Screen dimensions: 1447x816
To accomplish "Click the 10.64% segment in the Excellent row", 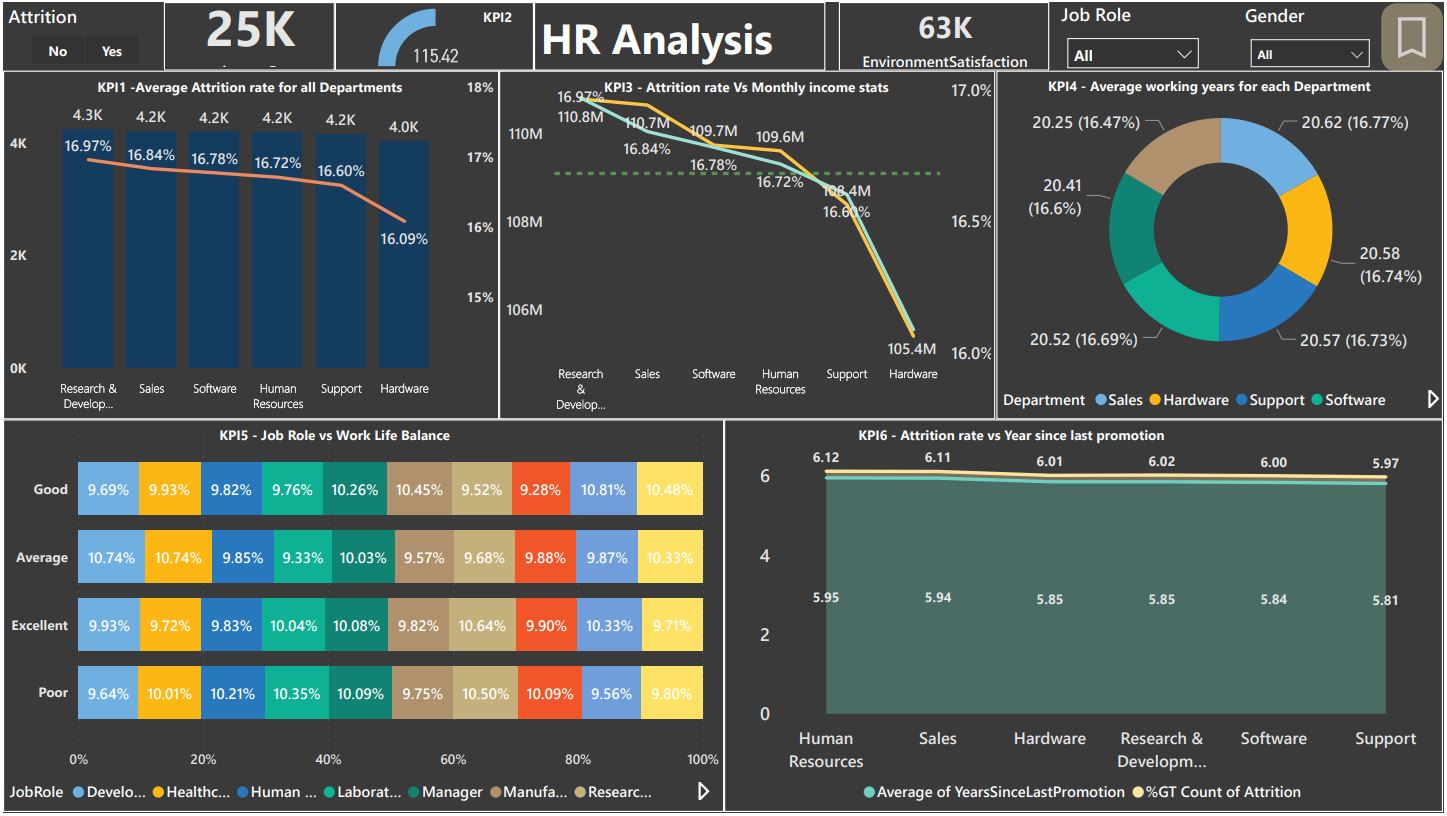I will (484, 625).
